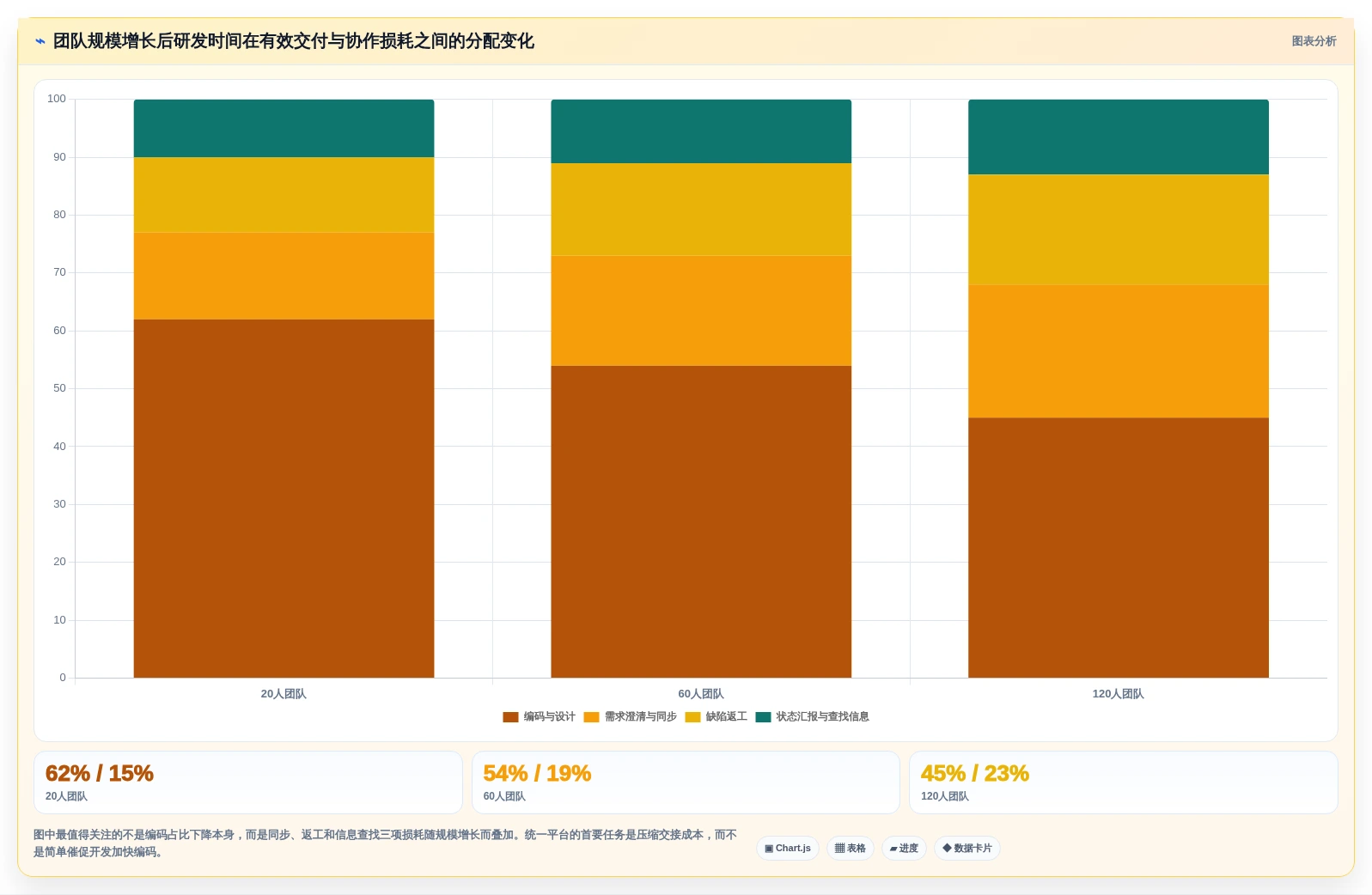Select the 54% / 19% stat card
The width and height of the screenshot is (1372, 895).
(686, 782)
